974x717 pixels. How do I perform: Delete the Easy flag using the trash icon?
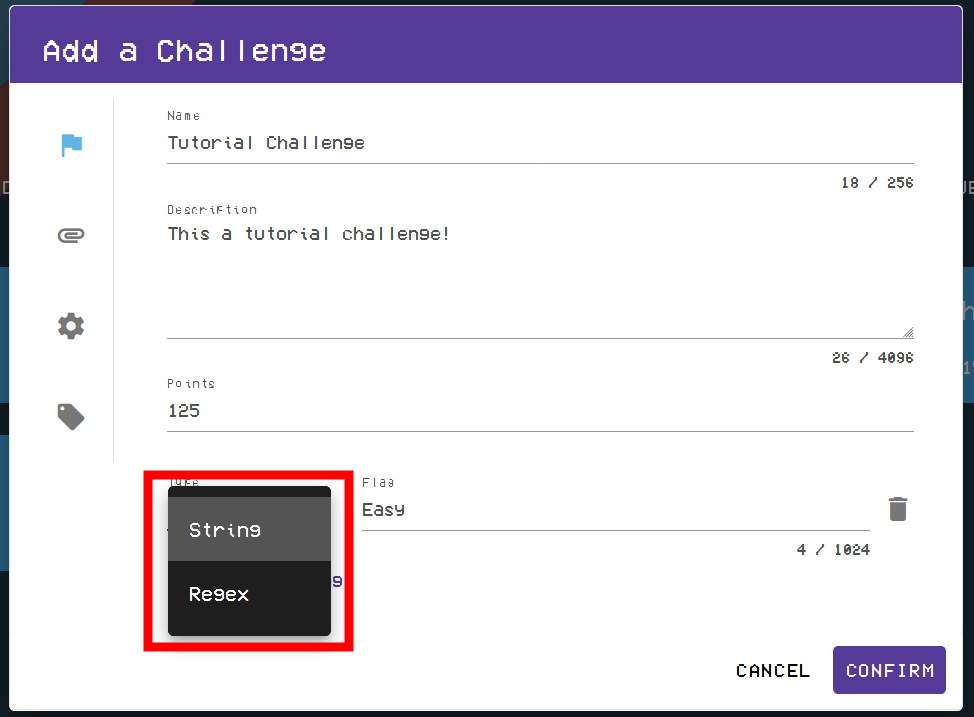coord(897,508)
